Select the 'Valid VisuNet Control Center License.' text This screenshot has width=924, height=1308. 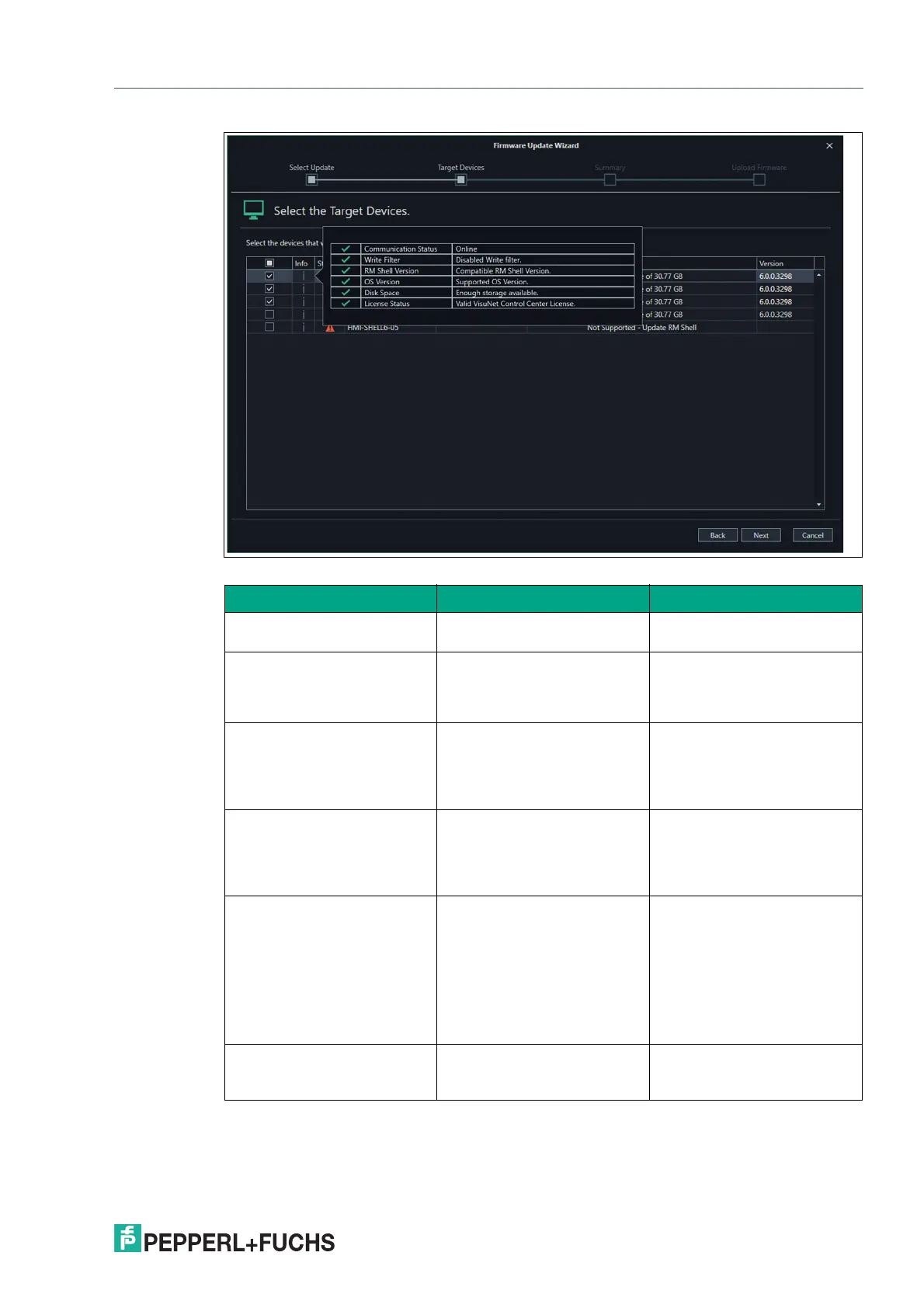click(515, 304)
